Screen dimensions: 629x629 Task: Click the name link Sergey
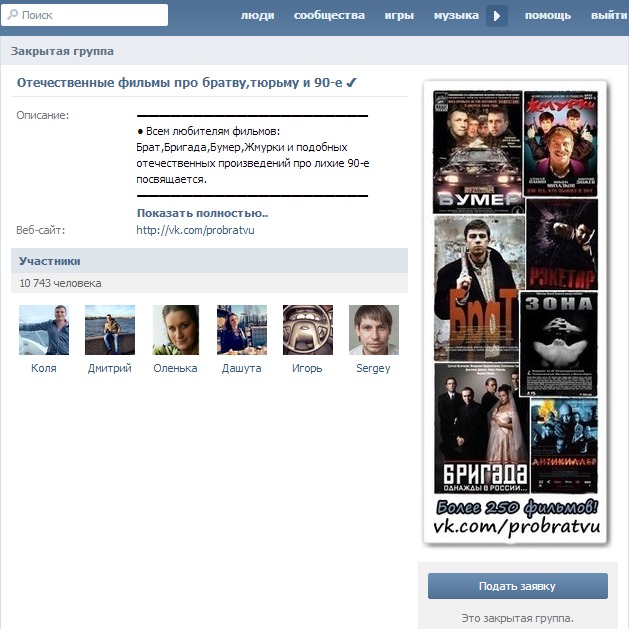(x=373, y=368)
